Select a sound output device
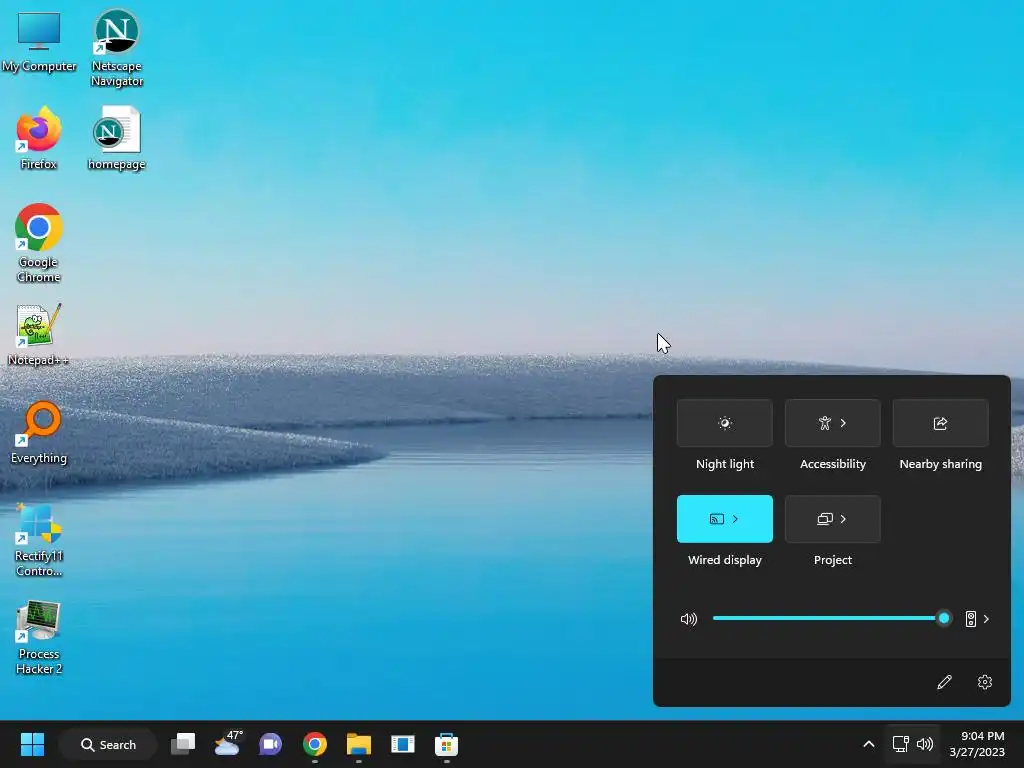Screen dimensions: 1024x768 coord(977,619)
